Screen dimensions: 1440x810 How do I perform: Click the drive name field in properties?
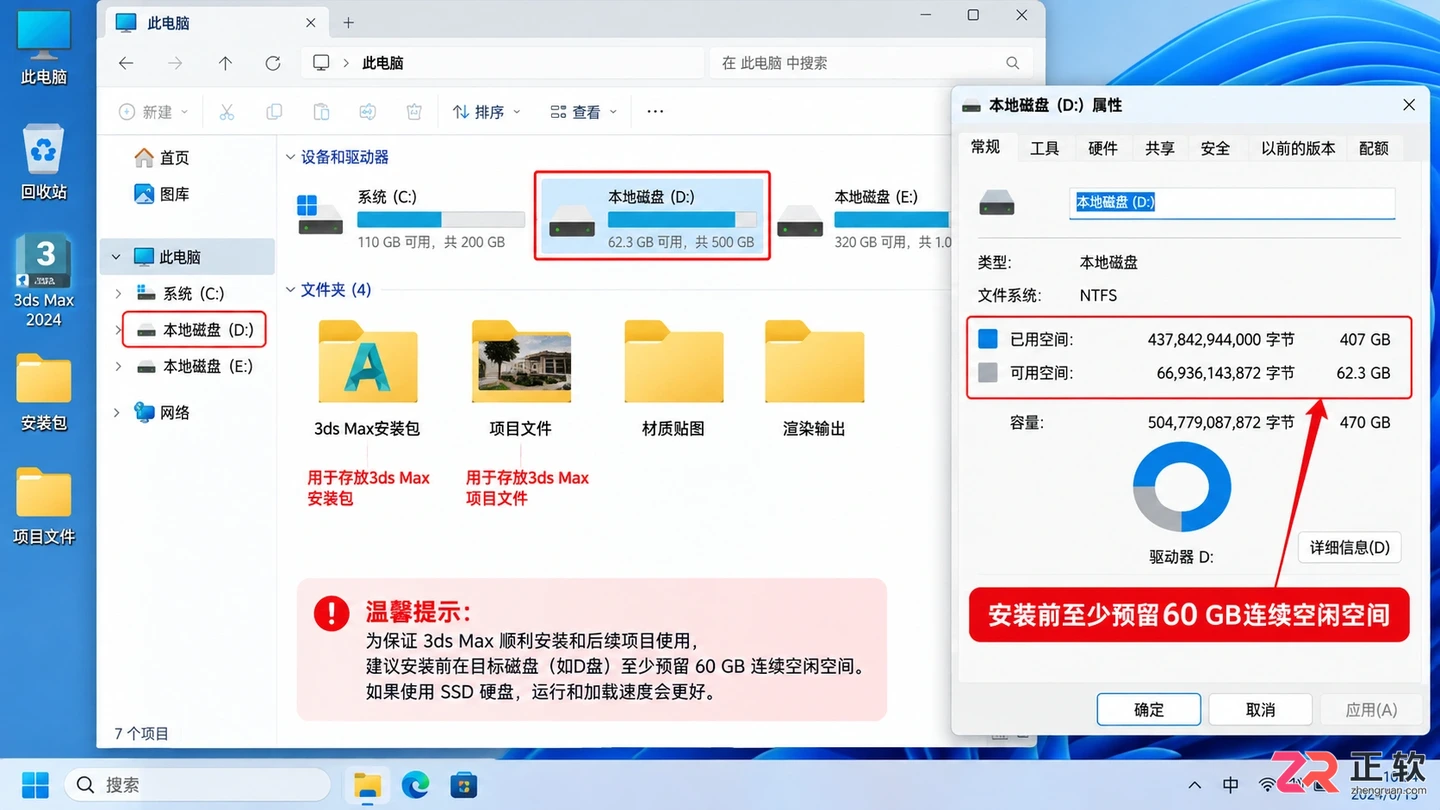click(1232, 202)
